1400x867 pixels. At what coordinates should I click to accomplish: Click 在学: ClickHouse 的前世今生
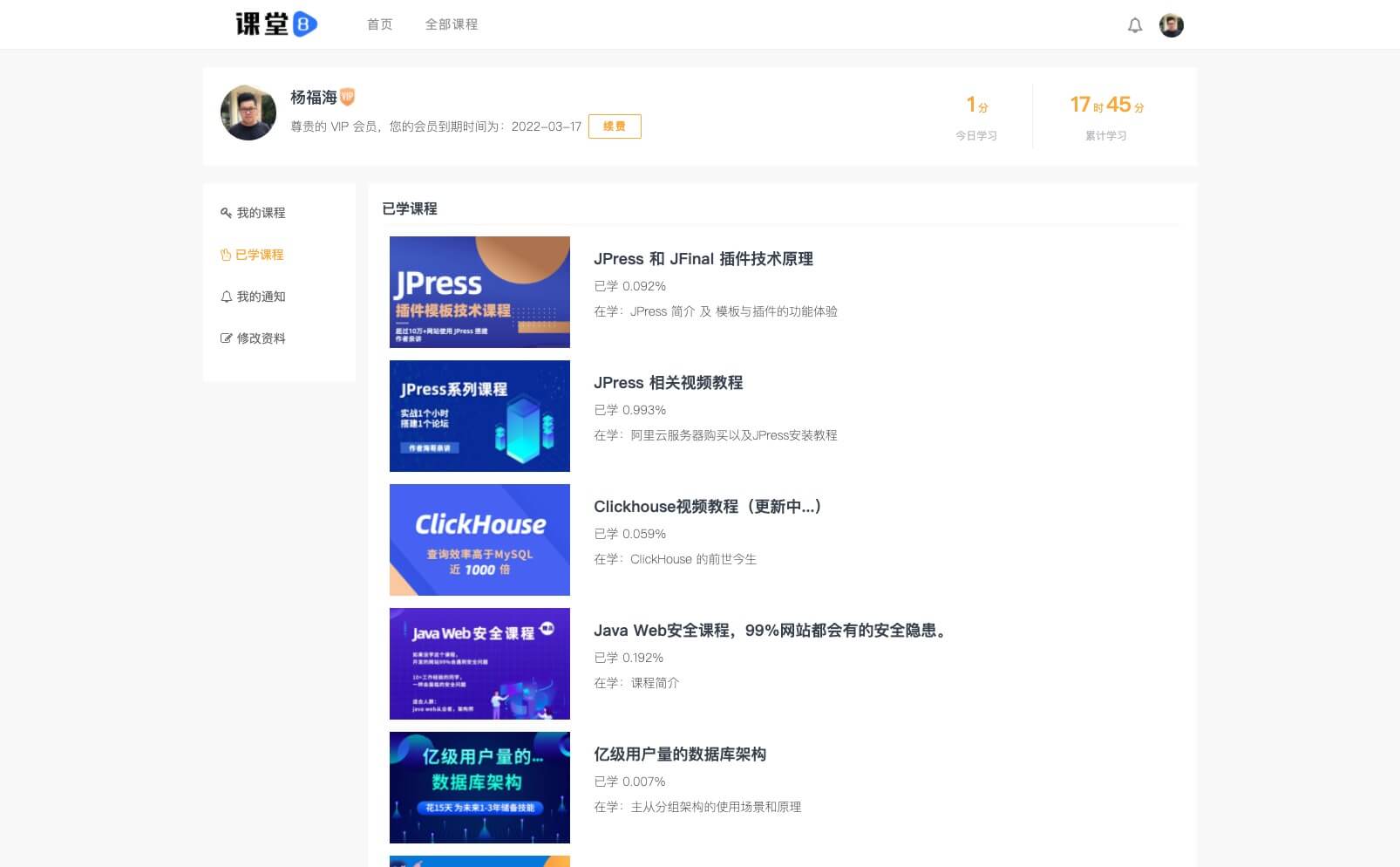point(676,559)
